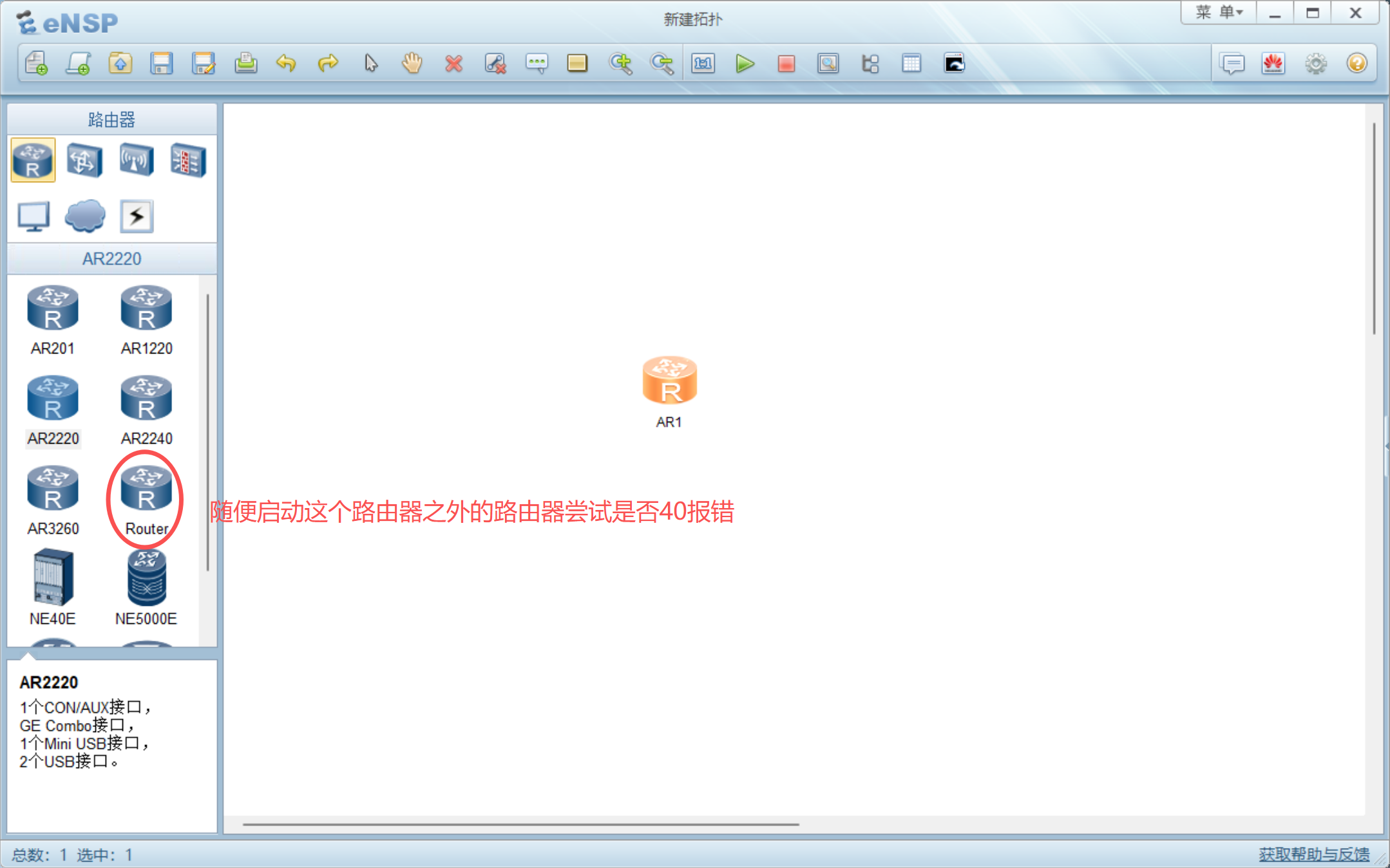Open the data capture icon
This screenshot has height=868, width=1390.
click(x=828, y=63)
